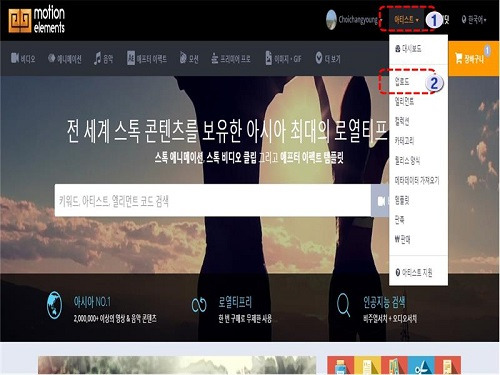This screenshot has height=375, width=500.
Task: Open the Choichangyoung account dropdown
Action: [360, 20]
